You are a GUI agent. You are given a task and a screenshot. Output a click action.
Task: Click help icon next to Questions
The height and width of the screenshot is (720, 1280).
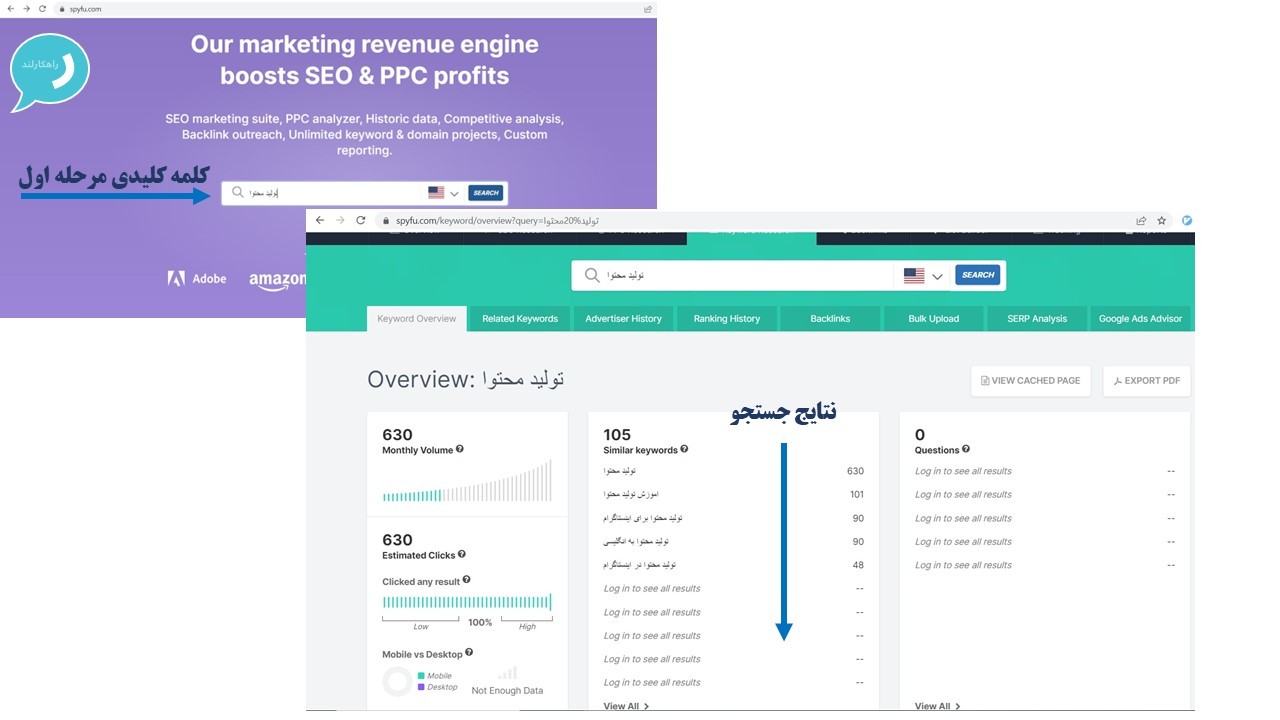pyautogui.click(x=966, y=449)
